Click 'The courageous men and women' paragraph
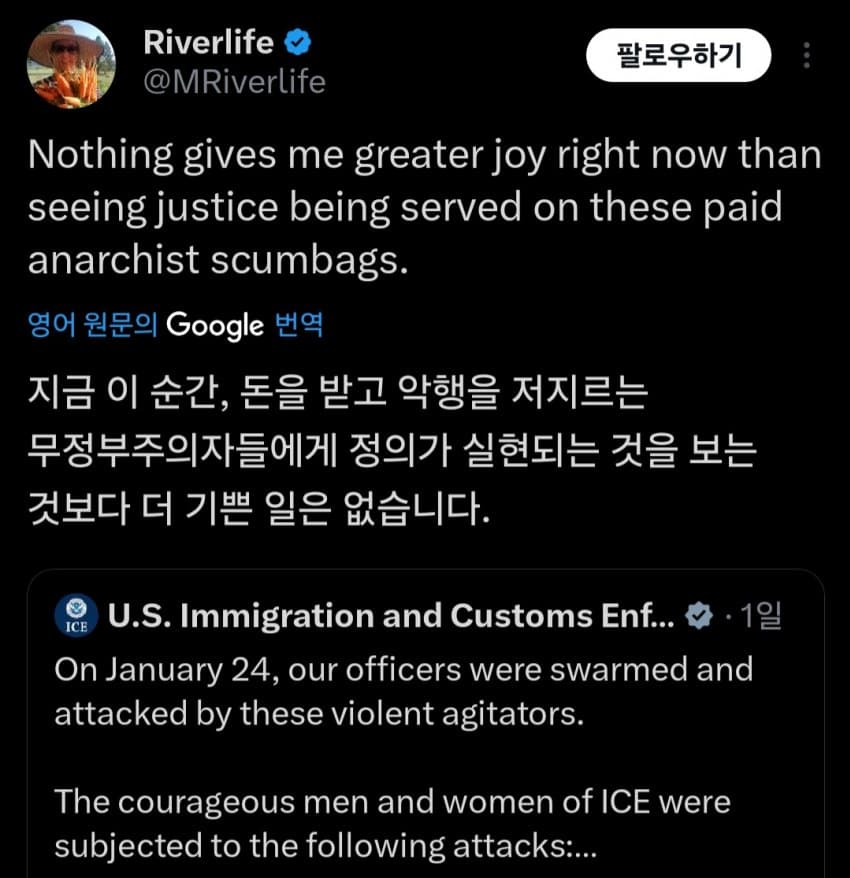The height and width of the screenshot is (878, 850). (x=392, y=801)
